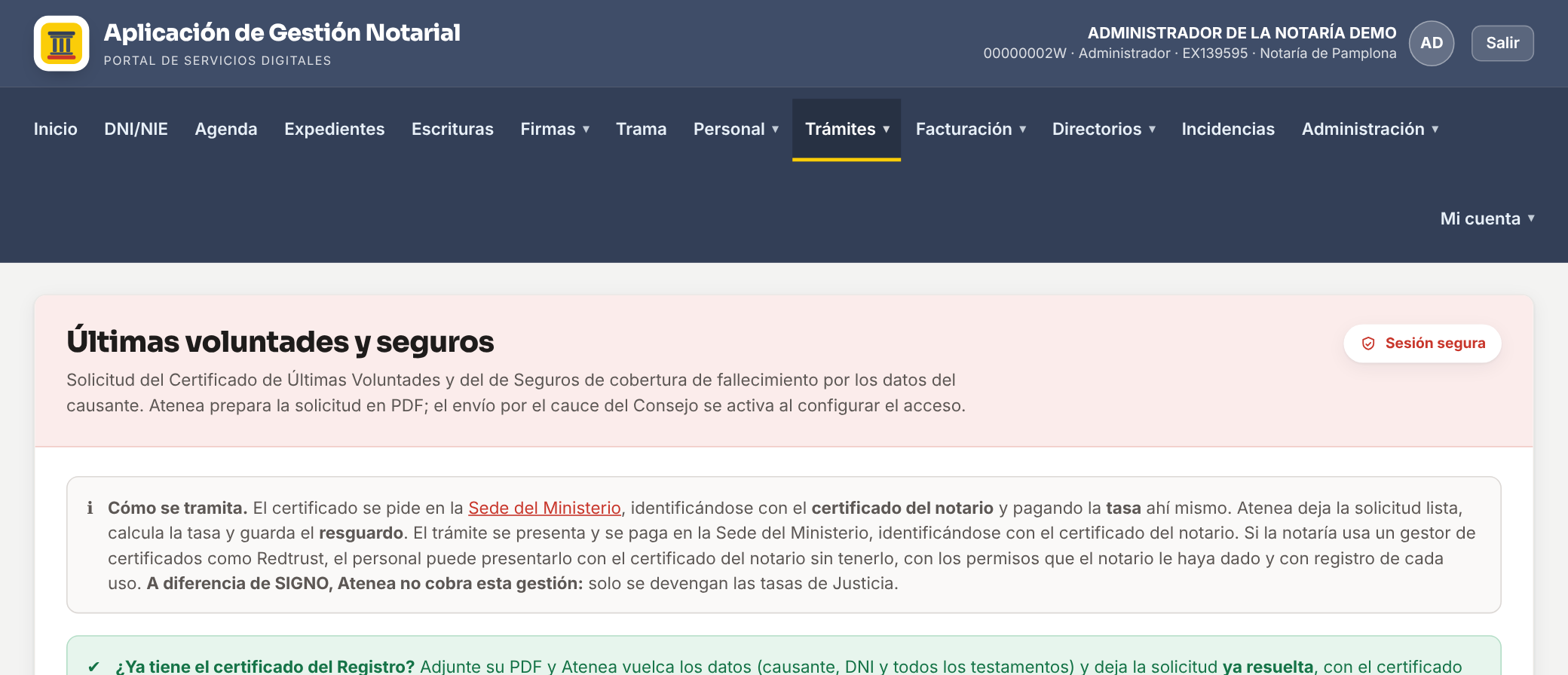The width and height of the screenshot is (1568, 675).
Task: Expand the active Trámites dropdown
Action: [847, 129]
